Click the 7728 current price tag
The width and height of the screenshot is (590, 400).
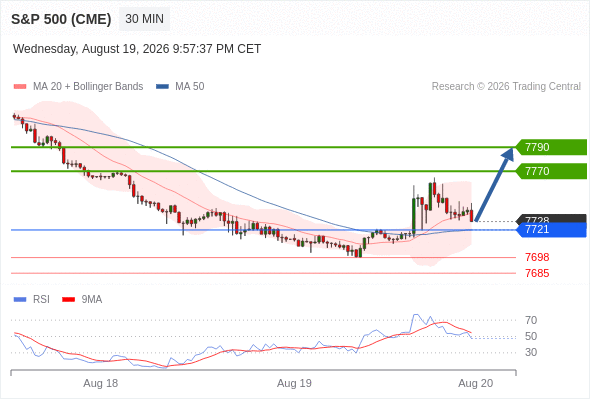click(x=551, y=219)
